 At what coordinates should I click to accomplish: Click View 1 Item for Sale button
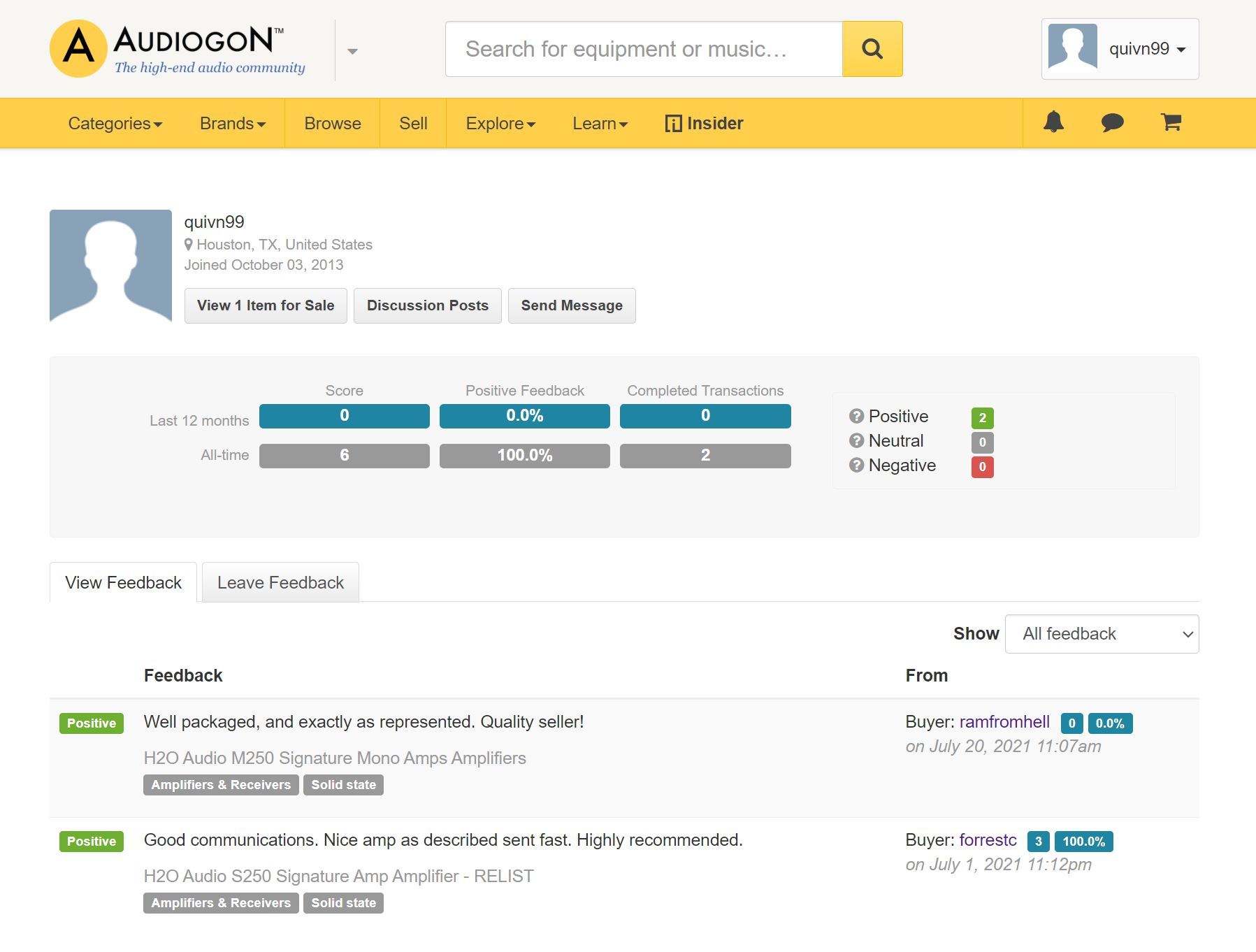point(266,305)
